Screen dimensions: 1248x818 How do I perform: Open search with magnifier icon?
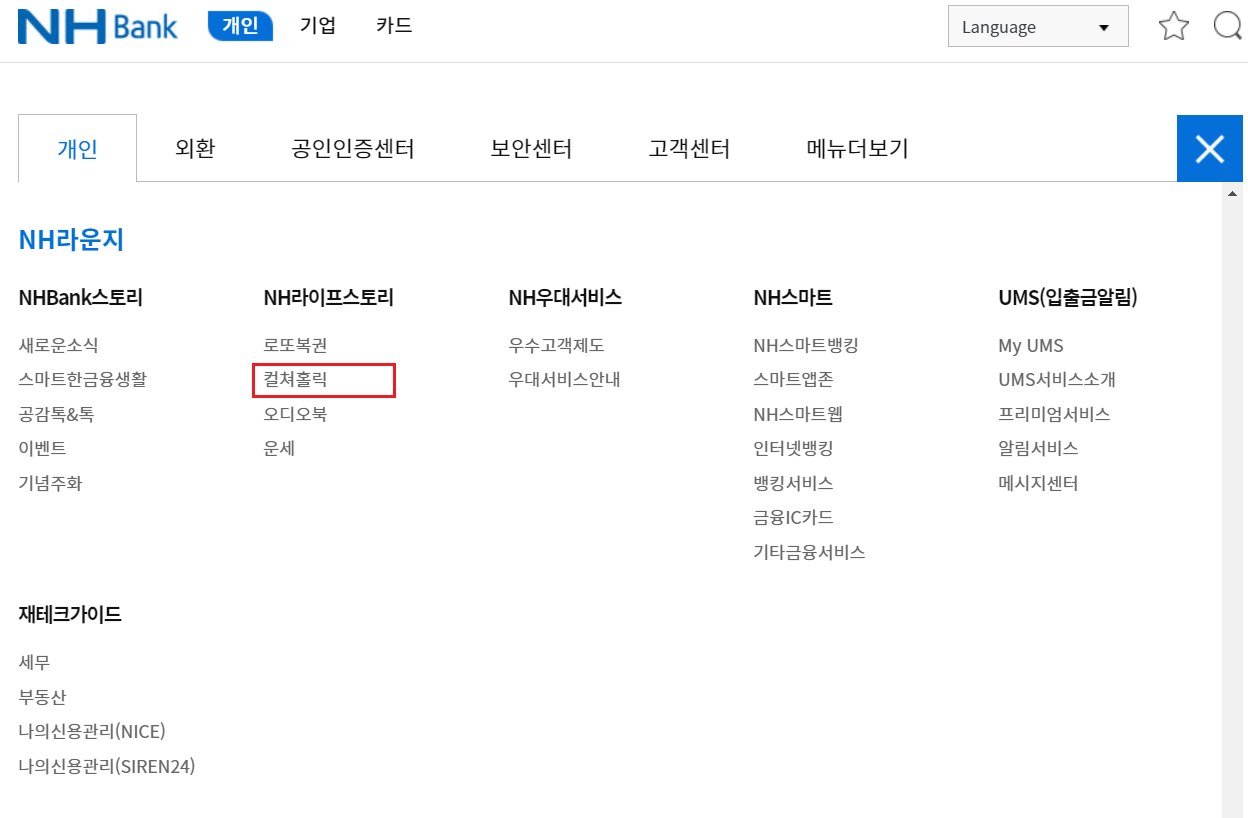(x=1229, y=26)
